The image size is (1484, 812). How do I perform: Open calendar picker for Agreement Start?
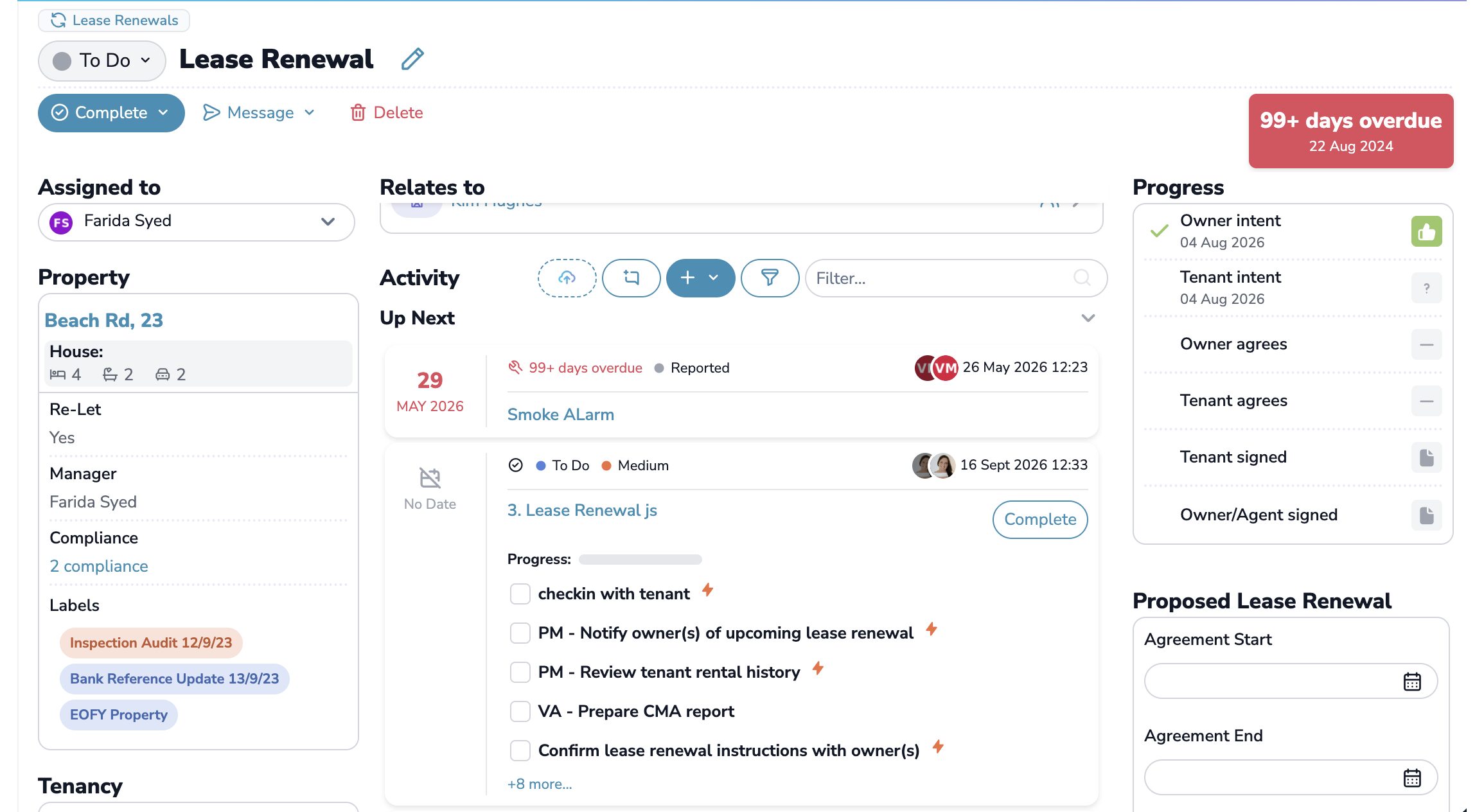point(1411,682)
